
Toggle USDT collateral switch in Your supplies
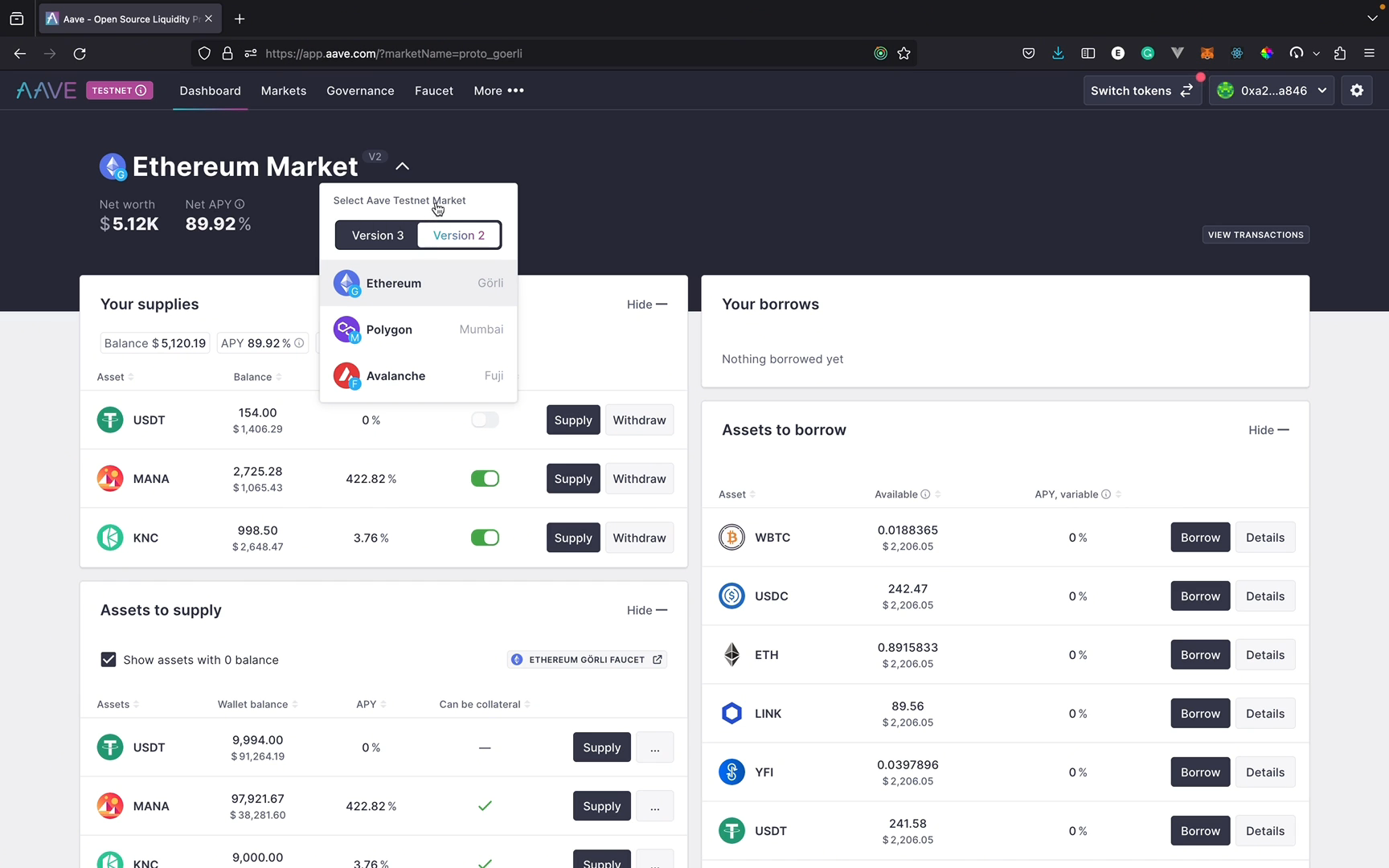point(485,420)
